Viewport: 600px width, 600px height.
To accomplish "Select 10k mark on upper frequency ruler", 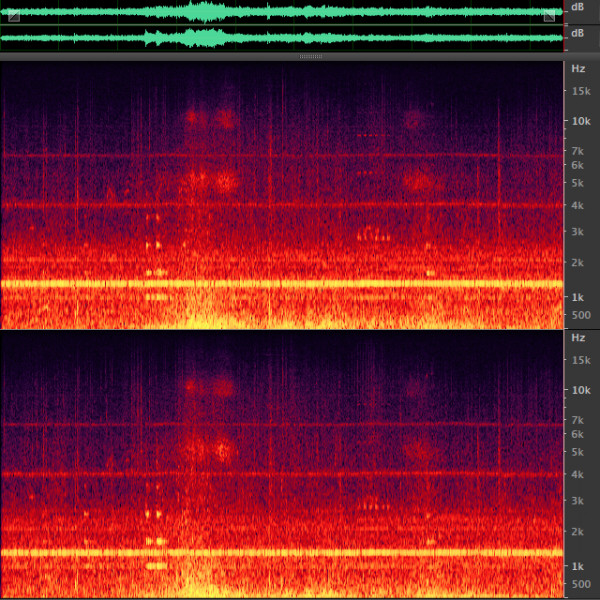I will pos(579,121).
